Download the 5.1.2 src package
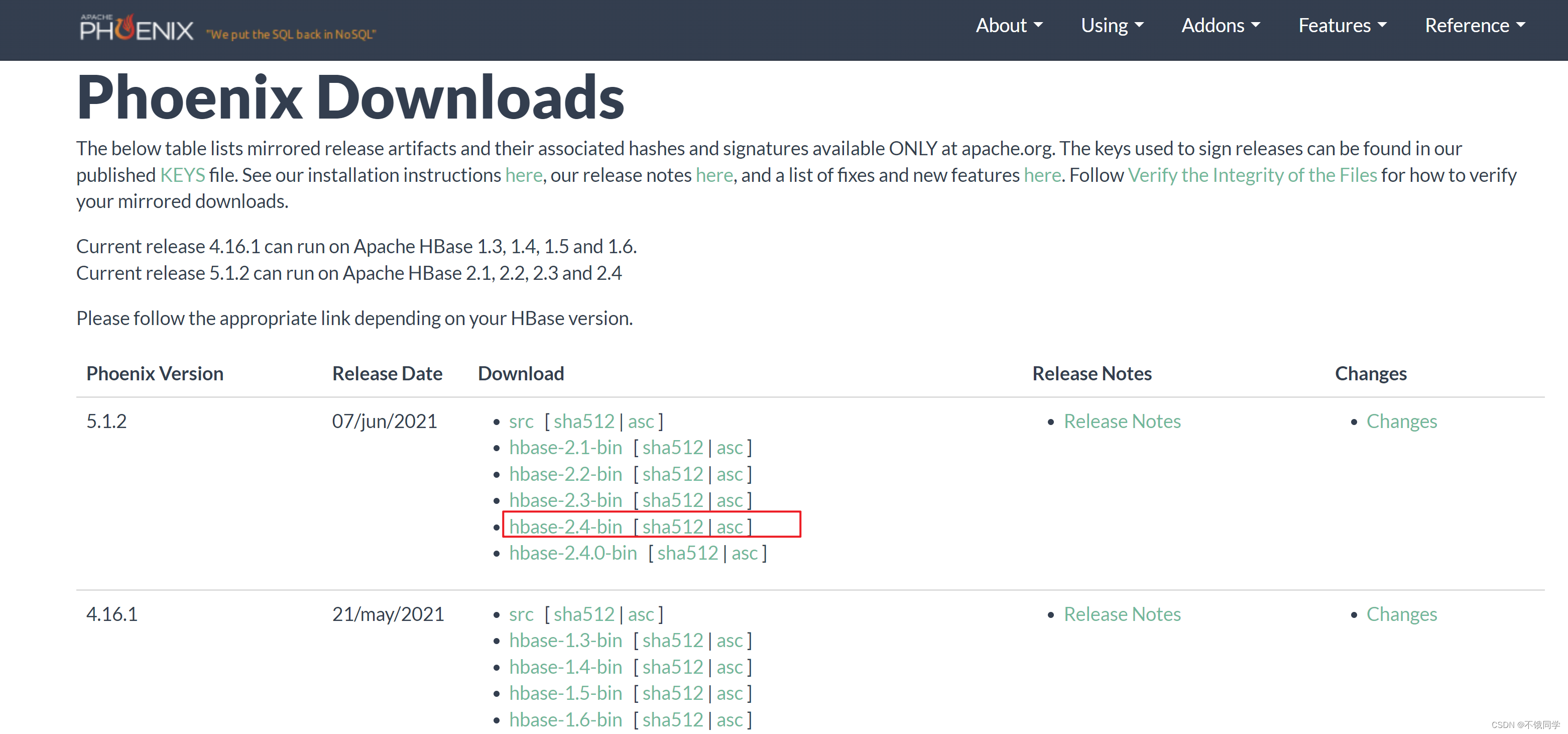The image size is (1568, 734). [x=521, y=422]
